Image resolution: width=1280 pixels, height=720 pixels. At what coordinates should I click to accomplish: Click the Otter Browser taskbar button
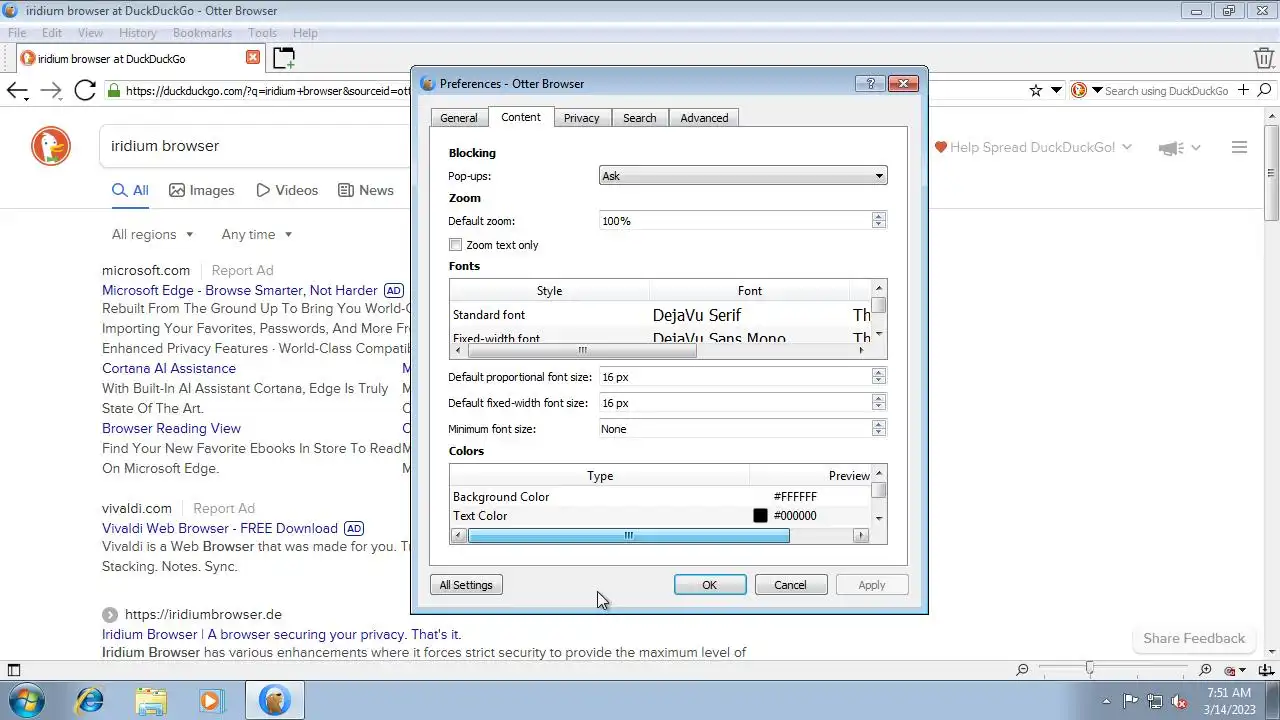click(x=274, y=700)
